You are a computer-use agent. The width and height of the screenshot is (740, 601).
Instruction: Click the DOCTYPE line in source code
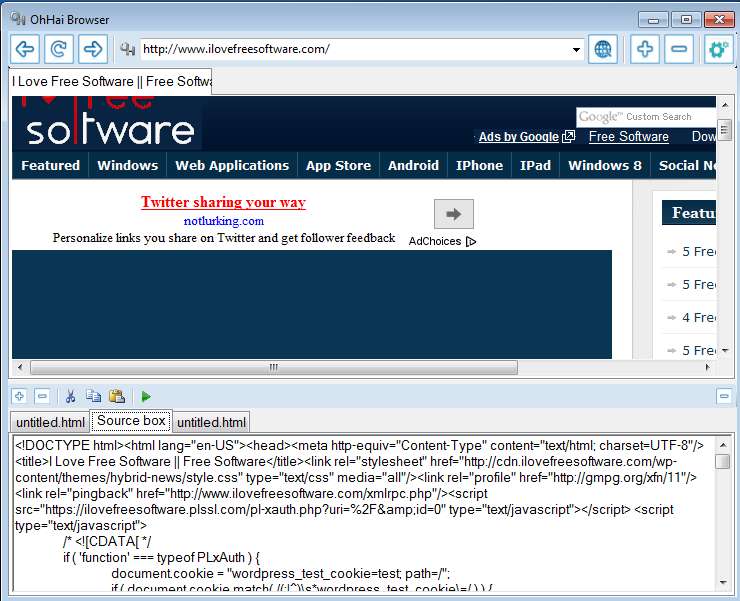pos(359,445)
